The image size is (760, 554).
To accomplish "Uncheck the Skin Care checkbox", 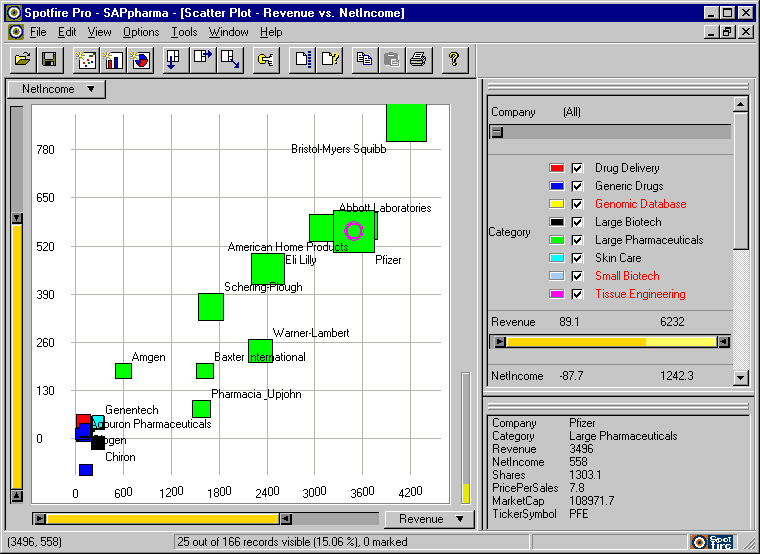I will click(x=577, y=258).
